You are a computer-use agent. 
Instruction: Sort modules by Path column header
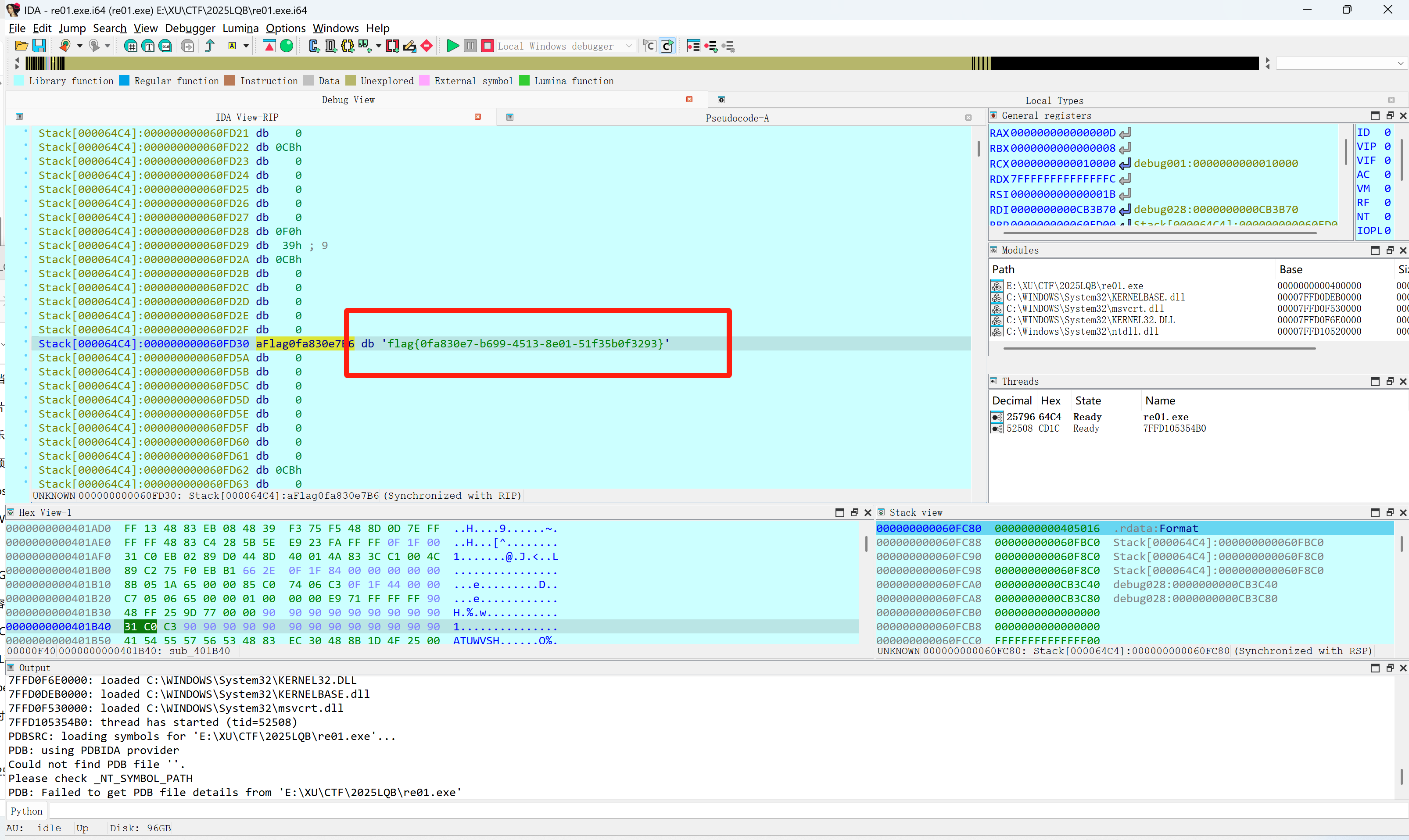click(x=1003, y=269)
